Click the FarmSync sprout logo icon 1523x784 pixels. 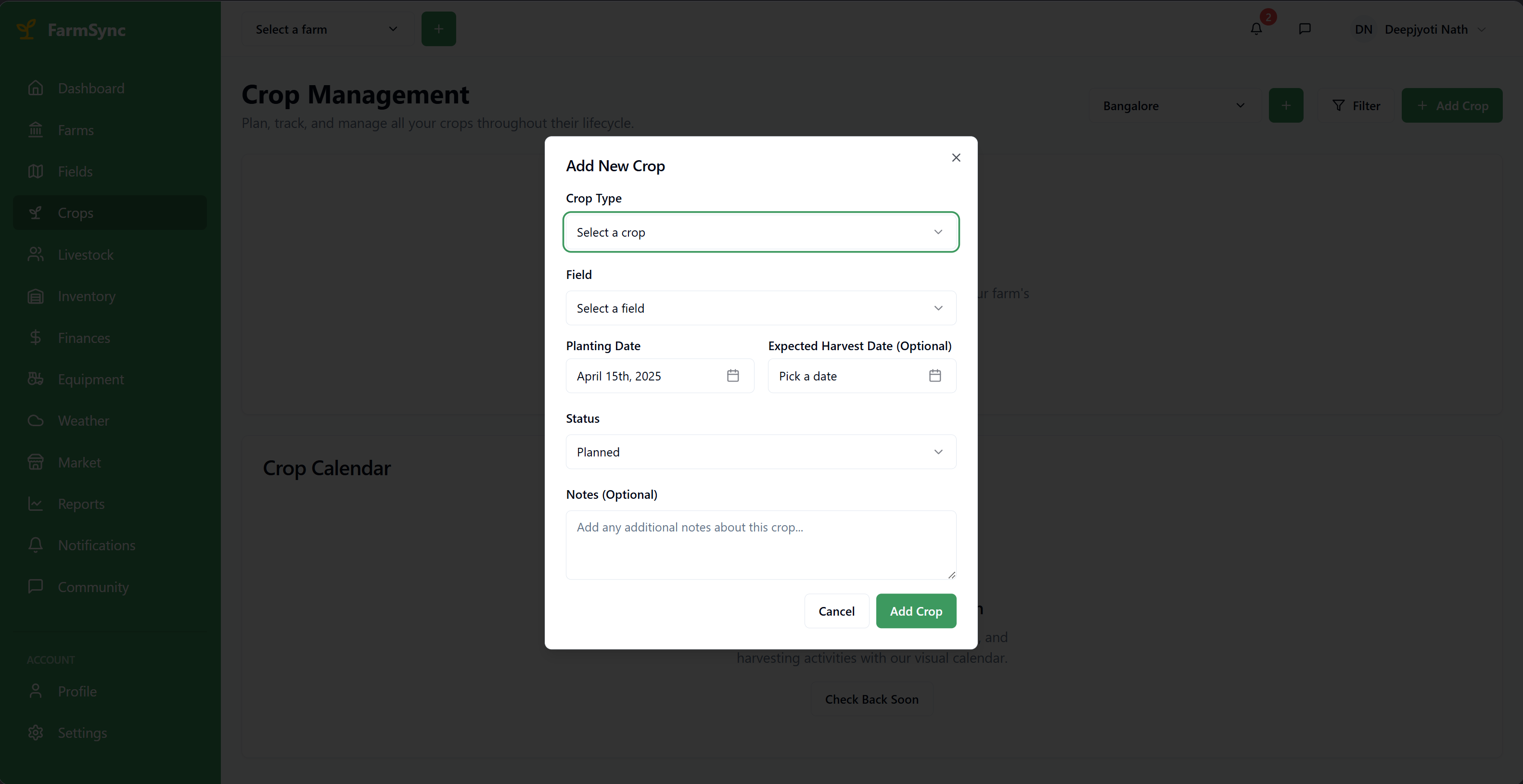[26, 29]
